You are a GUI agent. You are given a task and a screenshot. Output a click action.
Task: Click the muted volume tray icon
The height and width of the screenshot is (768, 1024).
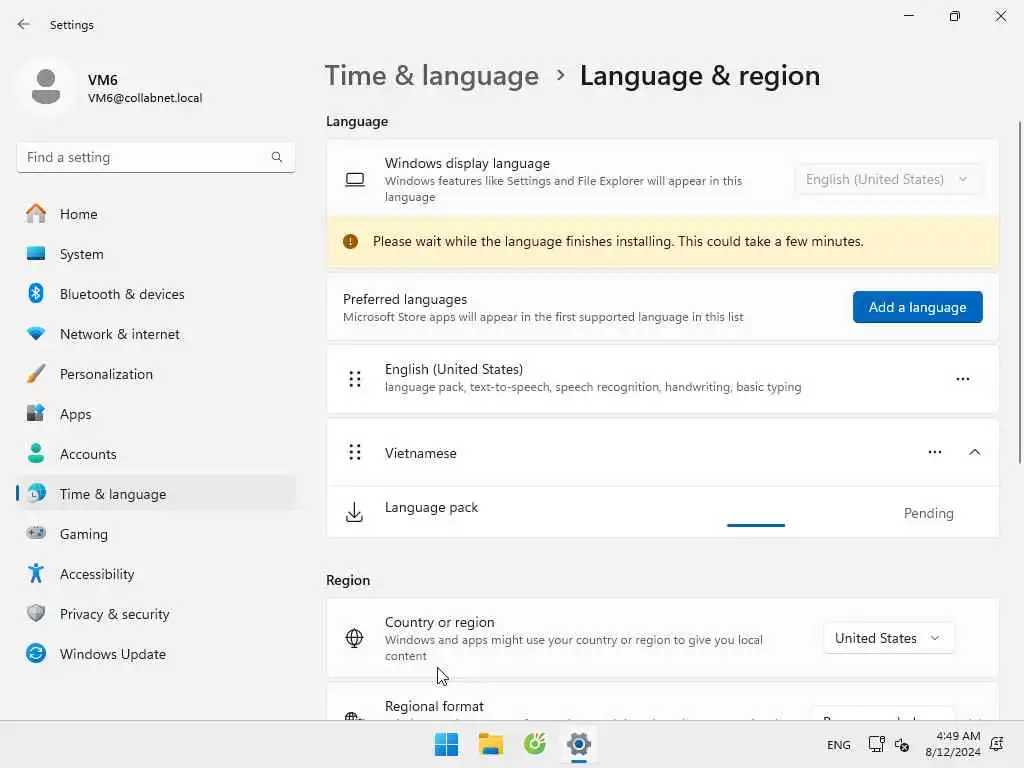(x=902, y=744)
